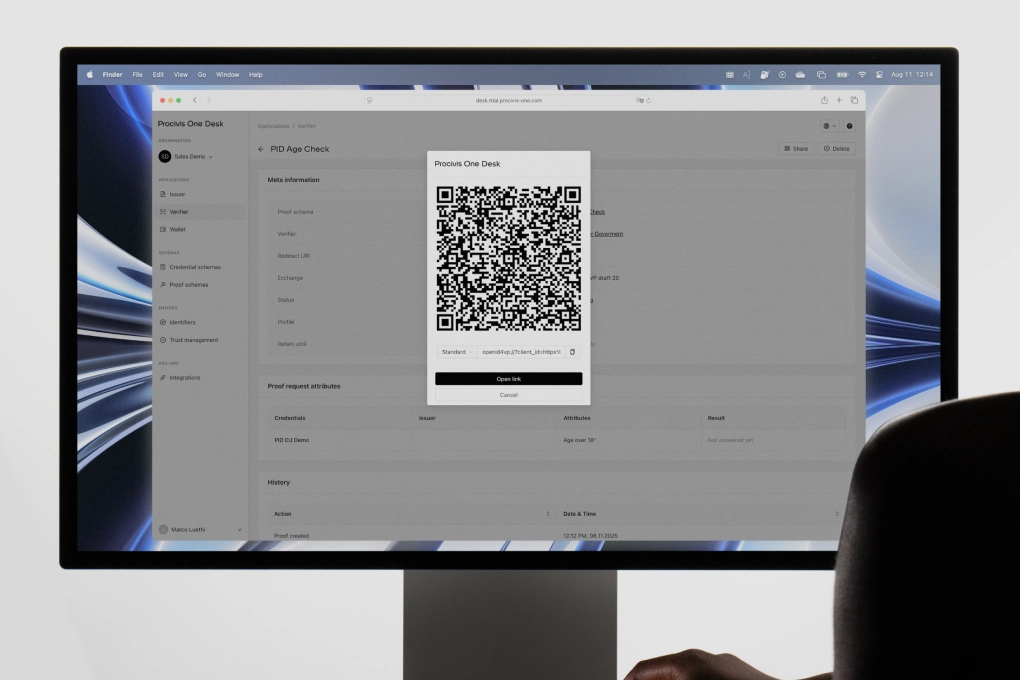Click Not answered yet result cell
The width and height of the screenshot is (1020, 680).
point(730,440)
